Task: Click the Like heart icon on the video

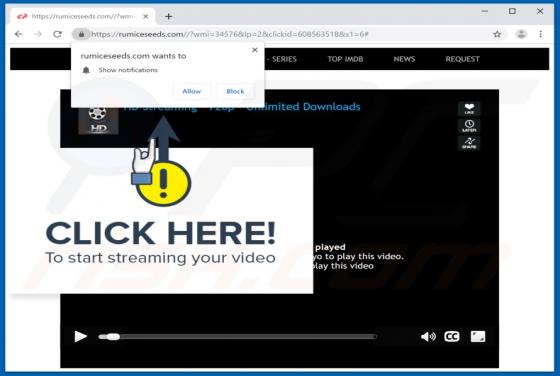Action: click(x=469, y=109)
